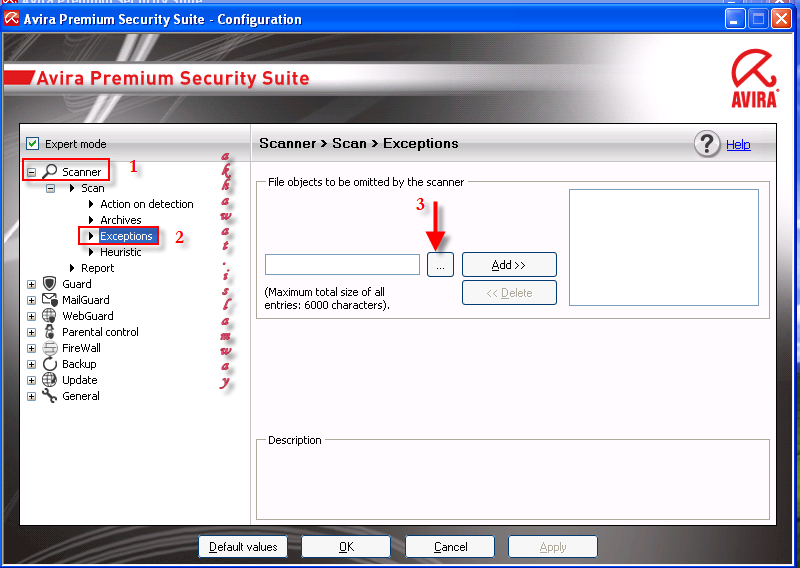Expand the General tree node
The image size is (800, 568).
click(32, 397)
